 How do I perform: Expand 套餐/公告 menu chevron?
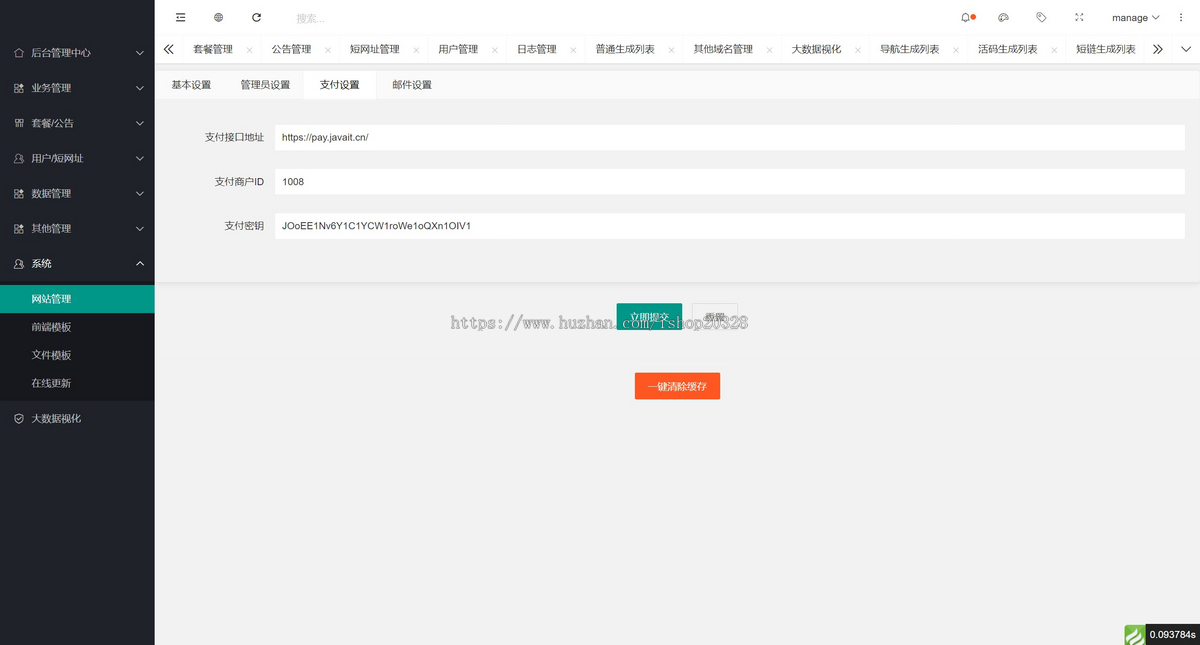[x=140, y=123]
